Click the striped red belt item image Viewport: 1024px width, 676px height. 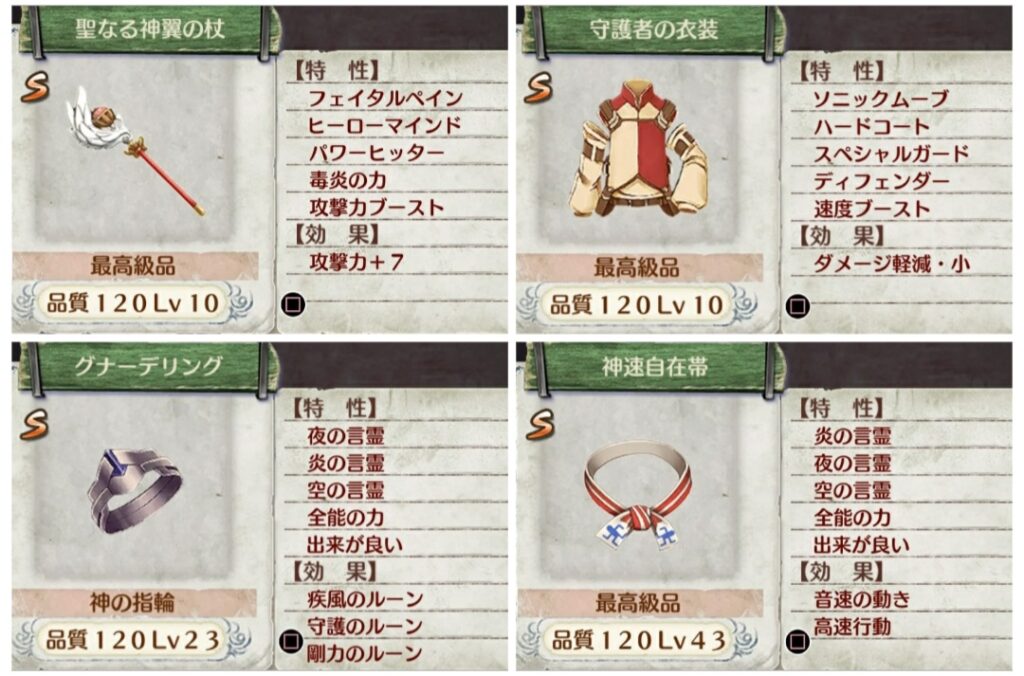click(639, 494)
